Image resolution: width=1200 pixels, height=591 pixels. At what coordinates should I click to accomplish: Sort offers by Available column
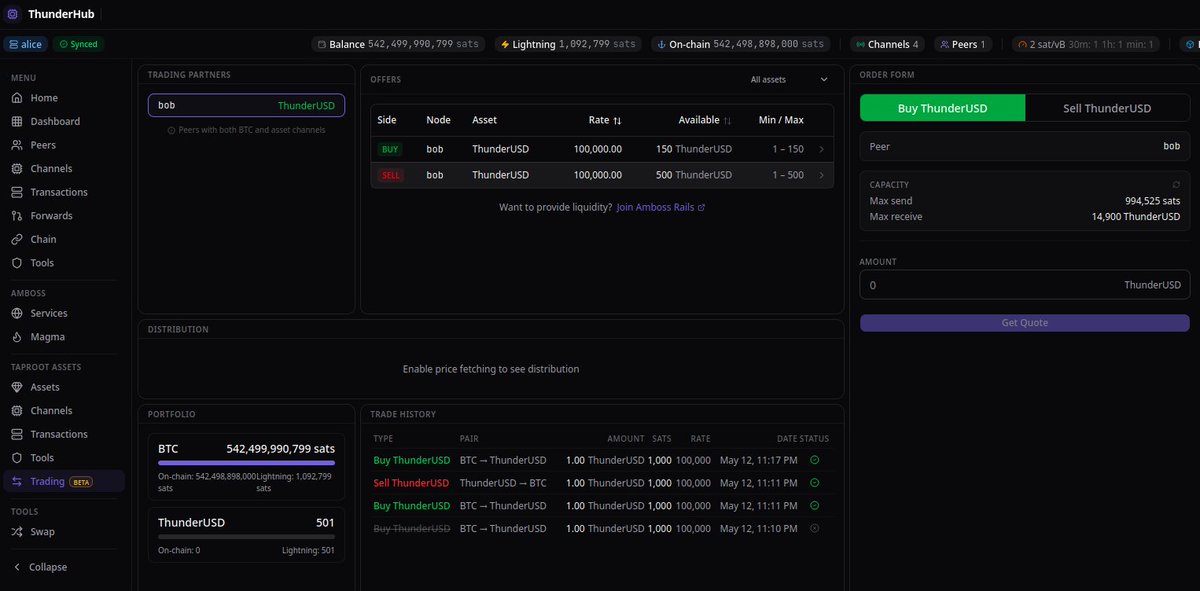tap(705, 120)
